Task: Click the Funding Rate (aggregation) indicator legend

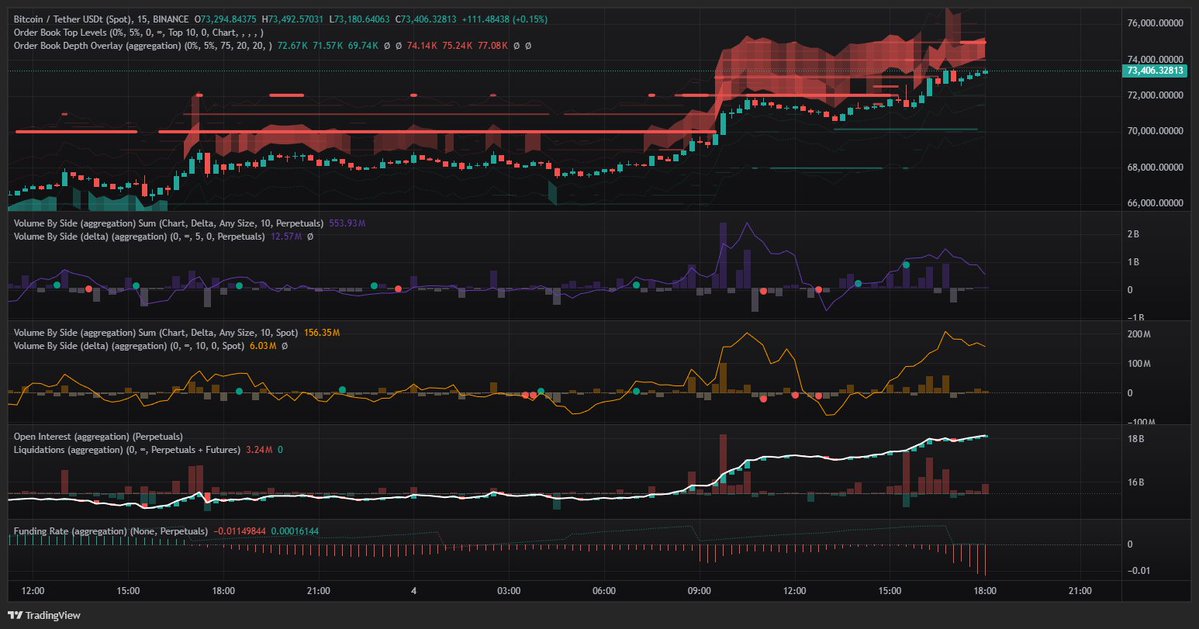Action: (110, 531)
